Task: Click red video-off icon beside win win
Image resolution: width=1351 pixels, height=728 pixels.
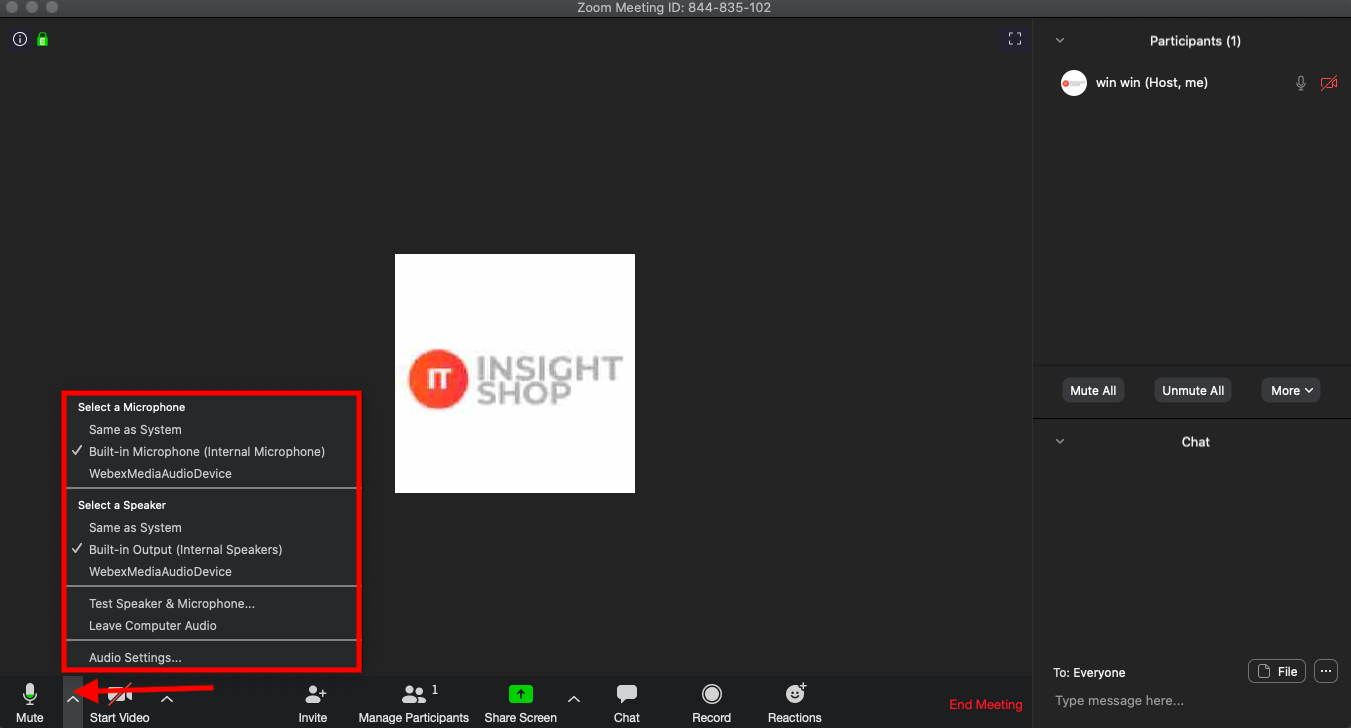Action: tap(1329, 83)
